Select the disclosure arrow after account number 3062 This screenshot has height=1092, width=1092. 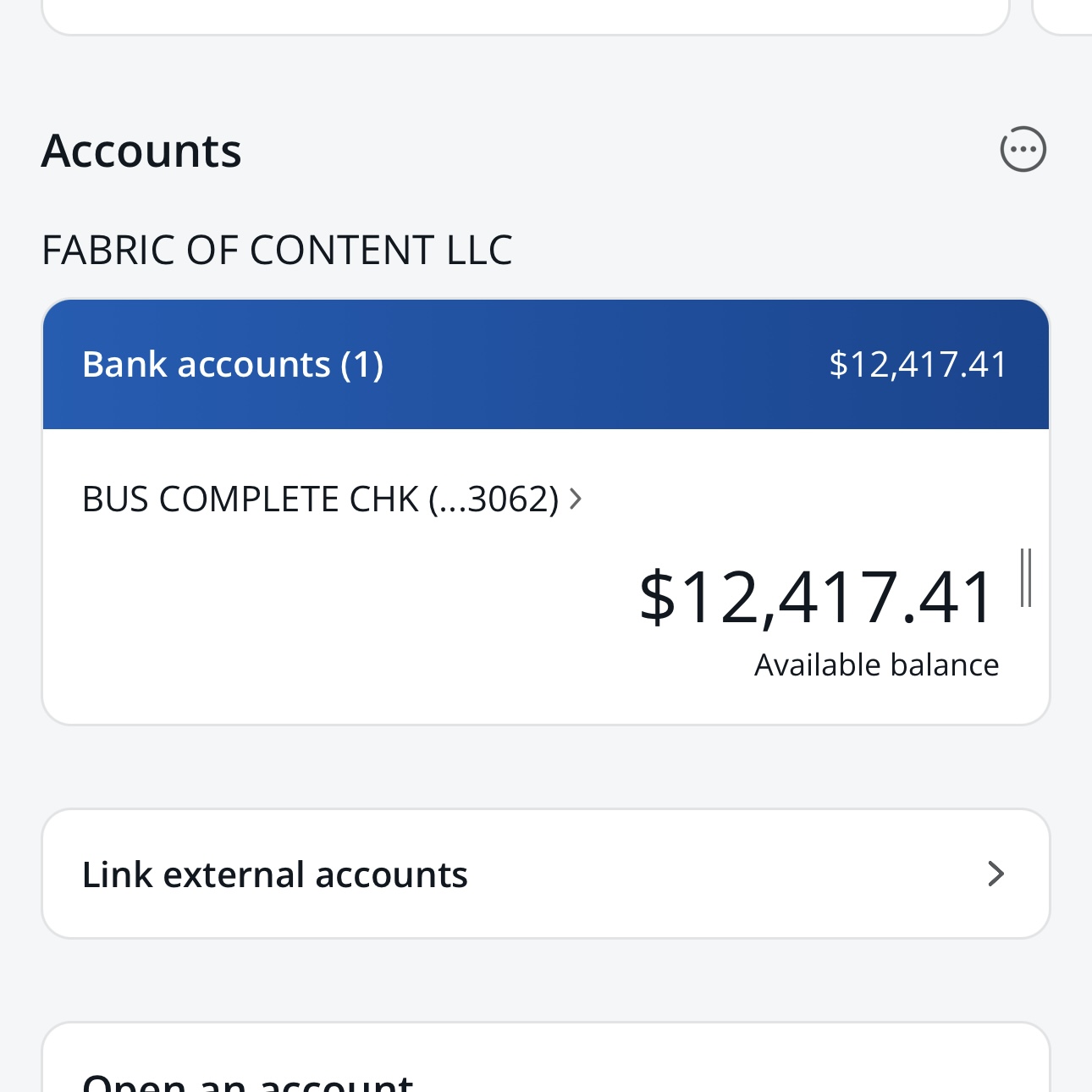(x=576, y=499)
